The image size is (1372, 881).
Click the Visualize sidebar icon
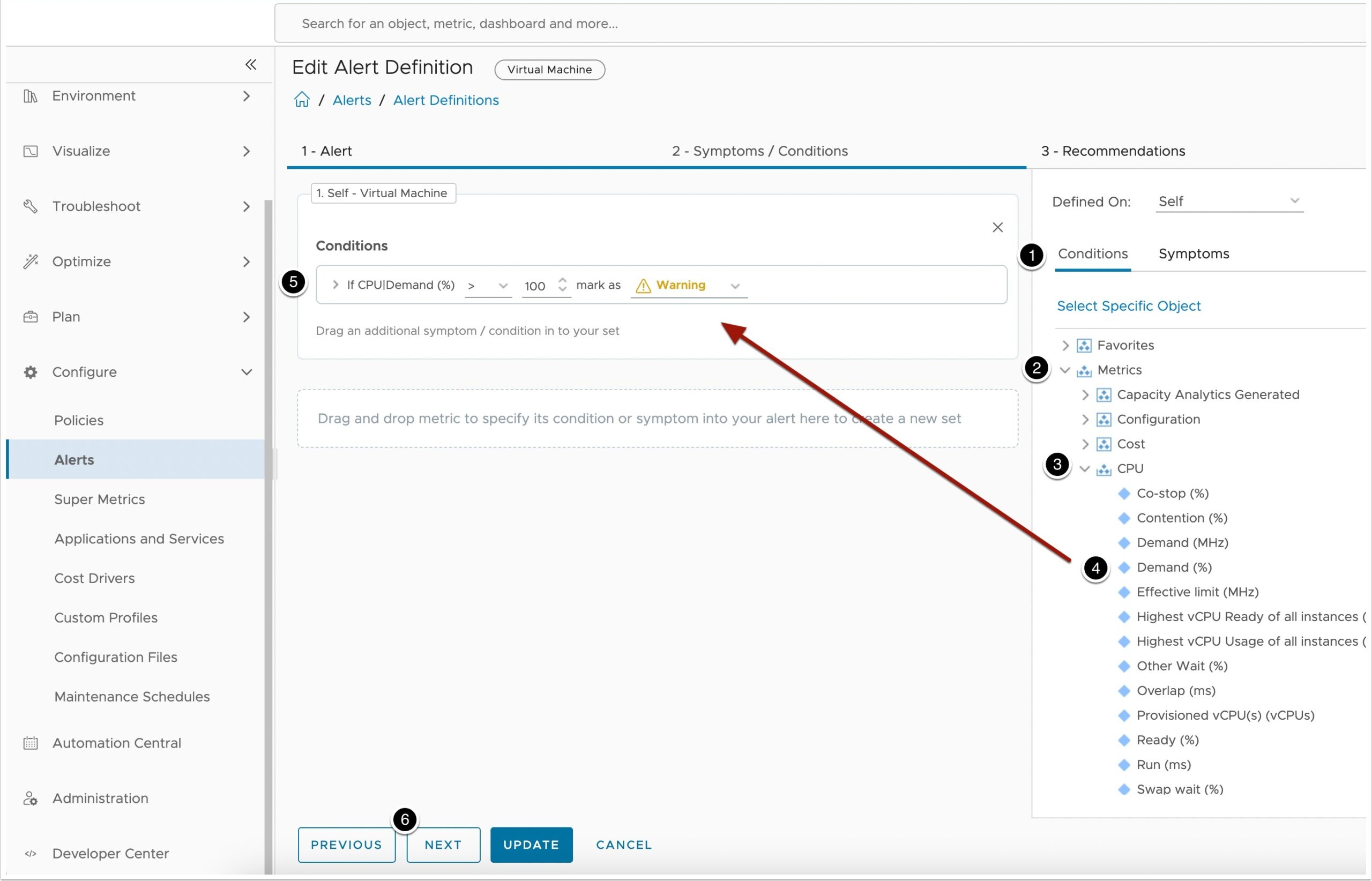click(x=31, y=151)
